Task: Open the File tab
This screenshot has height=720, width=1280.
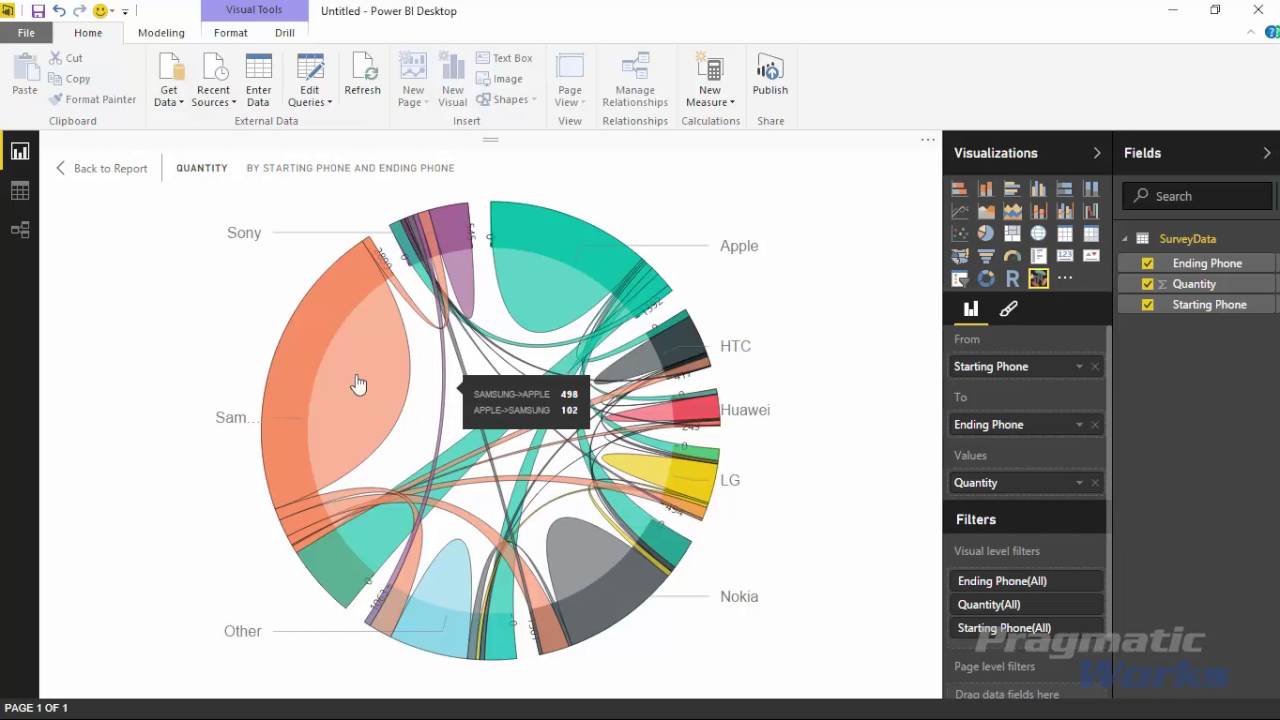Action: 25,32
